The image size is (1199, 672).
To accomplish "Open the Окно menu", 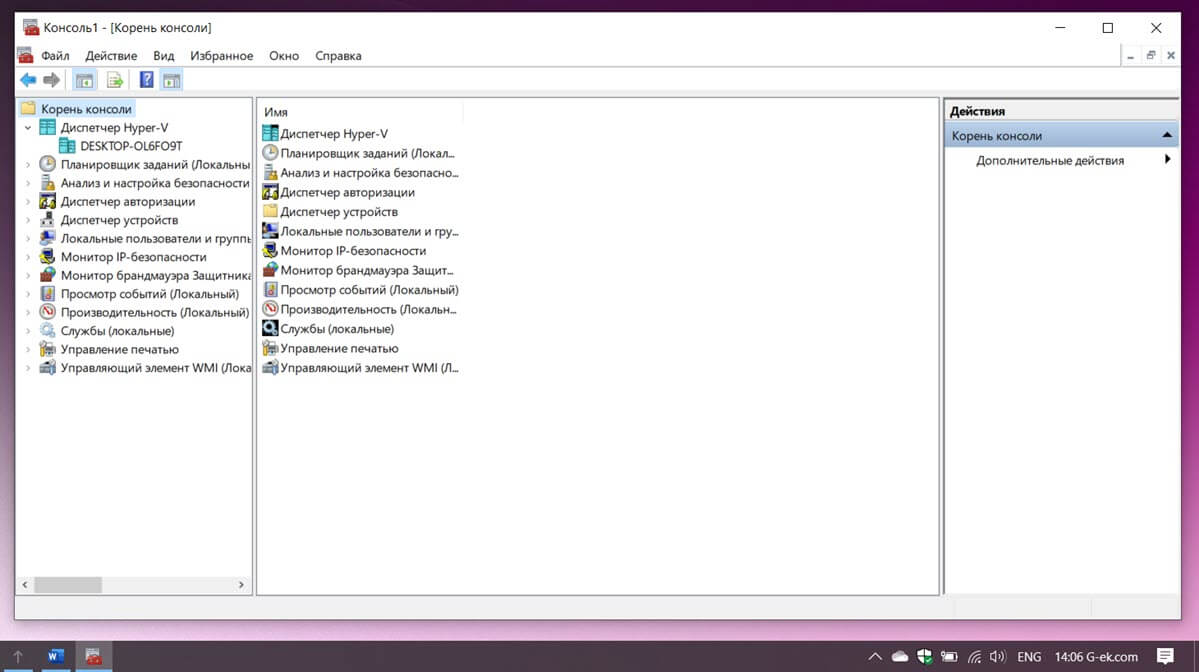I will pyautogui.click(x=284, y=56).
